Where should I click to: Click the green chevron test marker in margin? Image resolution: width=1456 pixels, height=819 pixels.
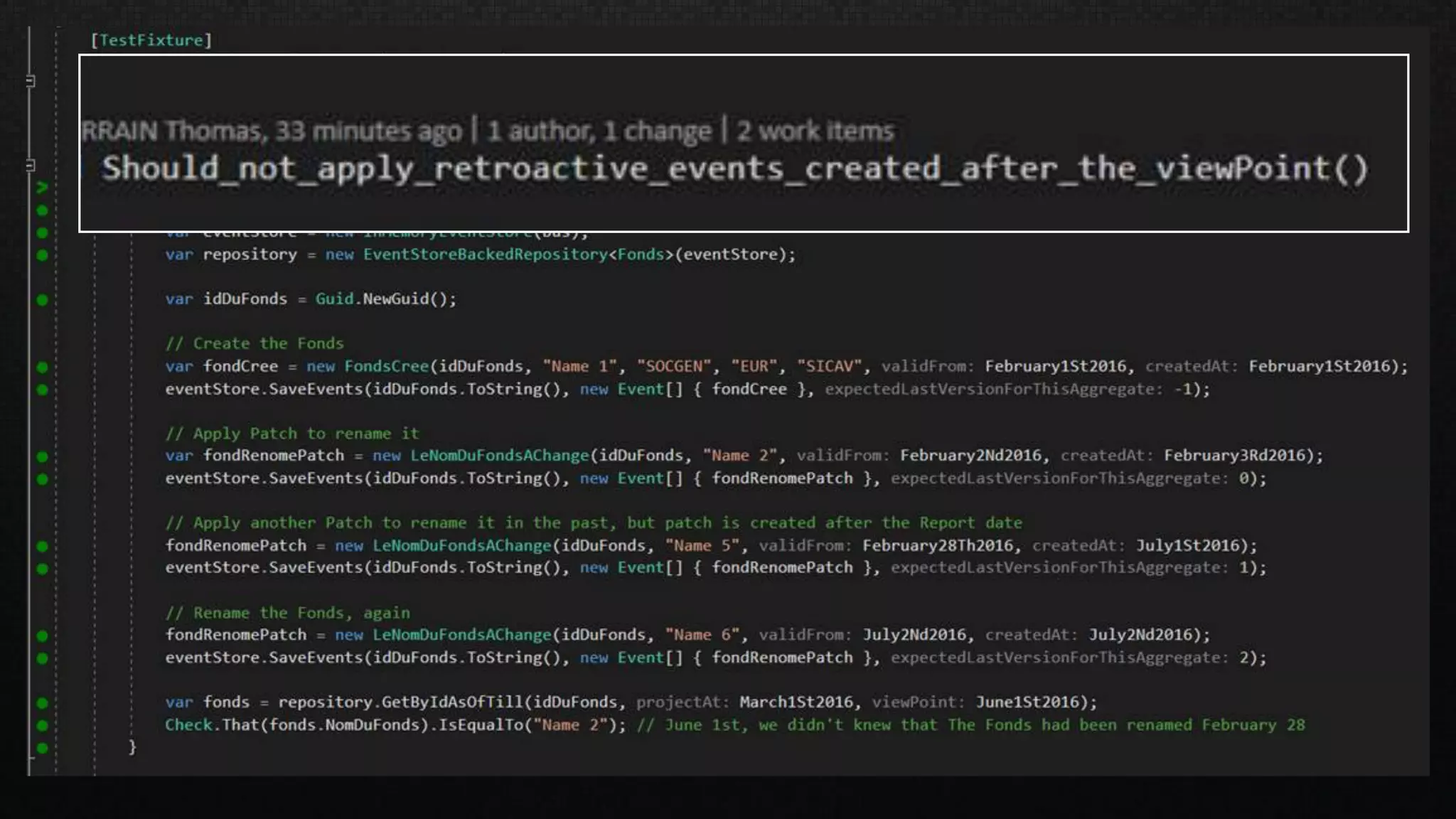tap(42, 188)
